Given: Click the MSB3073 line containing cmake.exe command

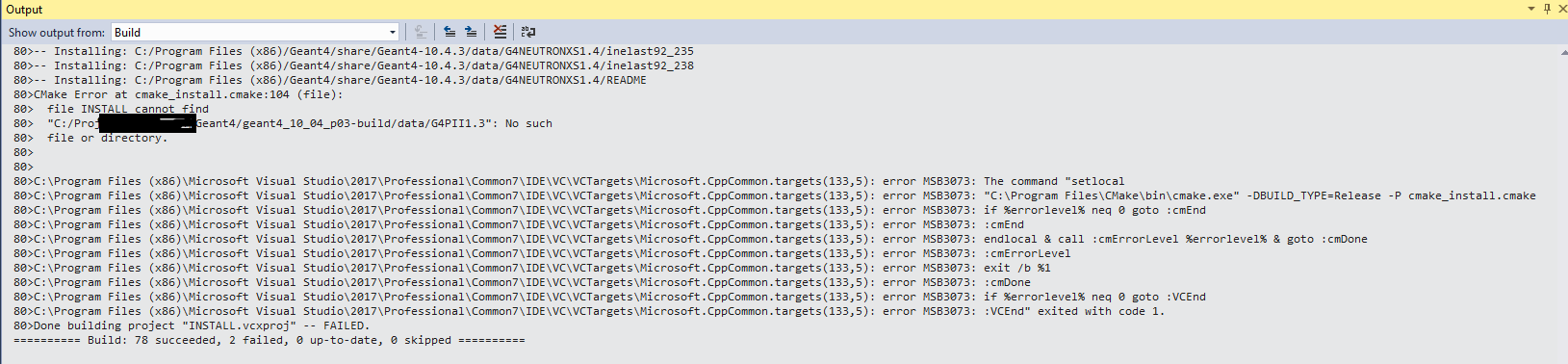Looking at the screenshot, I should click(x=775, y=195).
